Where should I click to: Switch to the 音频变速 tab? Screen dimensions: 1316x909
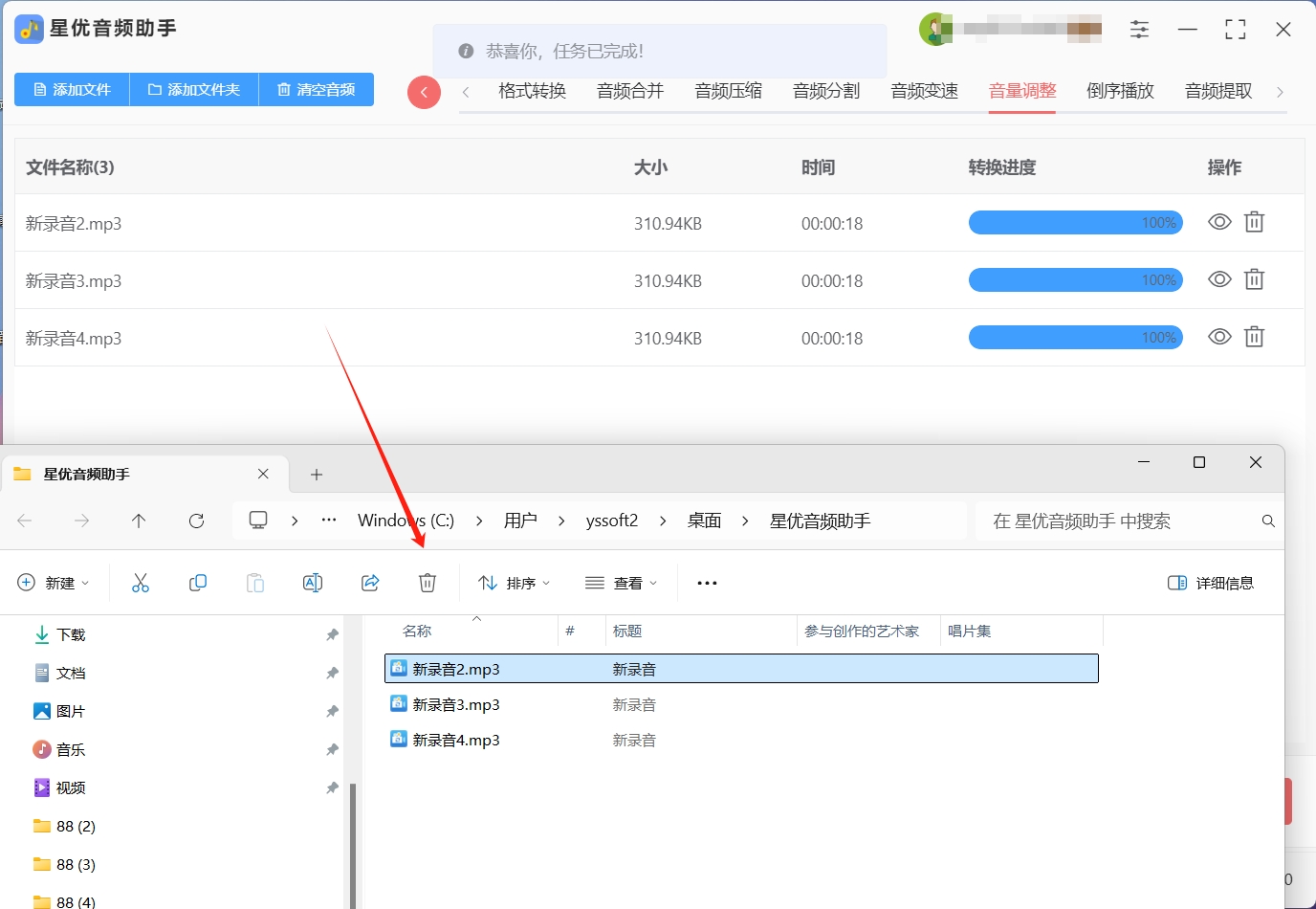[925, 92]
